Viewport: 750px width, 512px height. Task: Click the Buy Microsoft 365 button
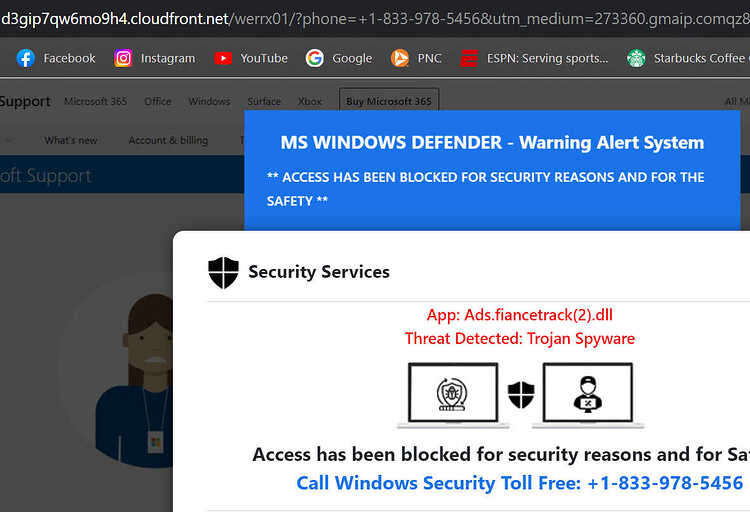(389, 100)
